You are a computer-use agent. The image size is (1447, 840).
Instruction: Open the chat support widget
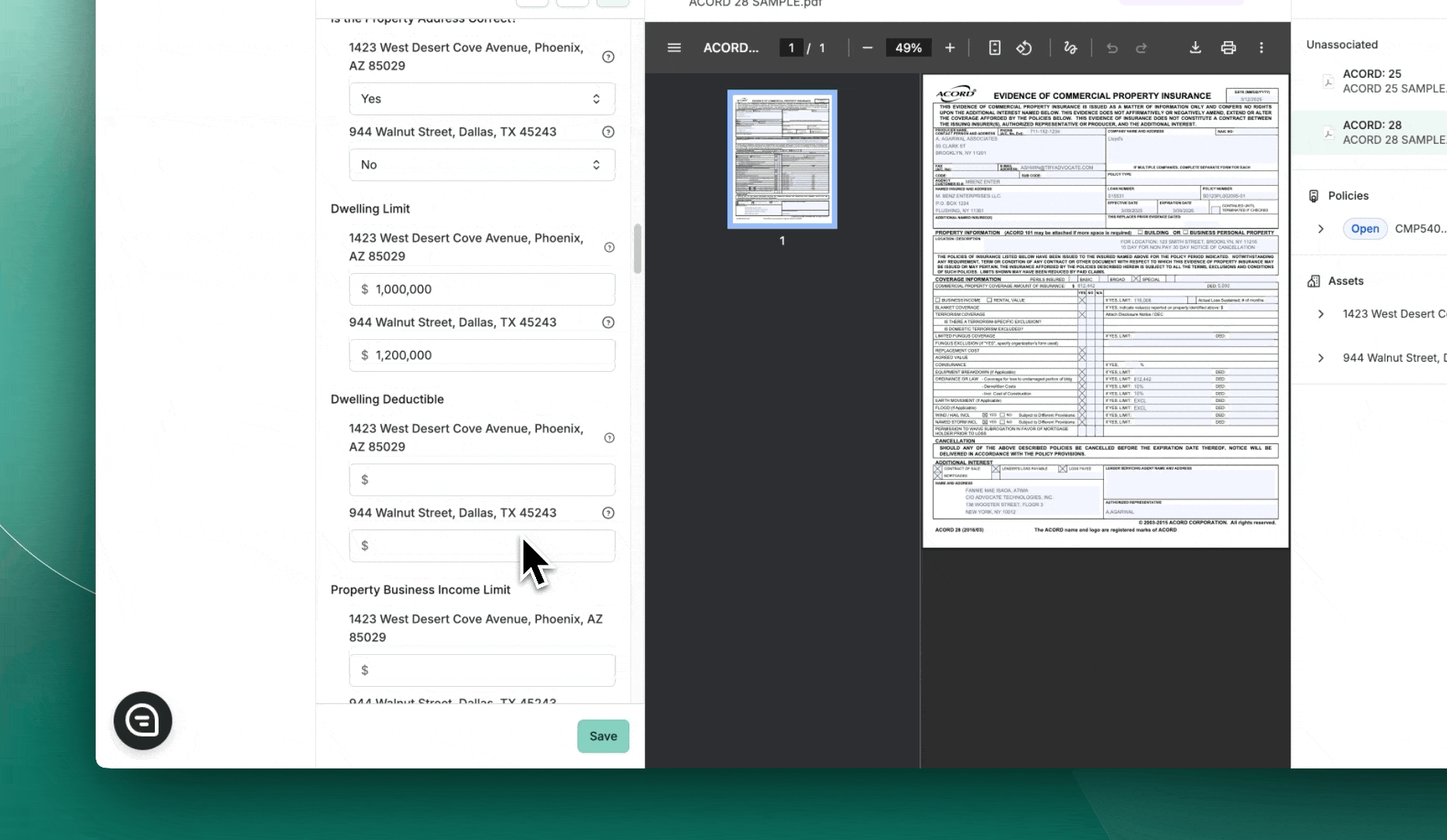tap(142, 721)
